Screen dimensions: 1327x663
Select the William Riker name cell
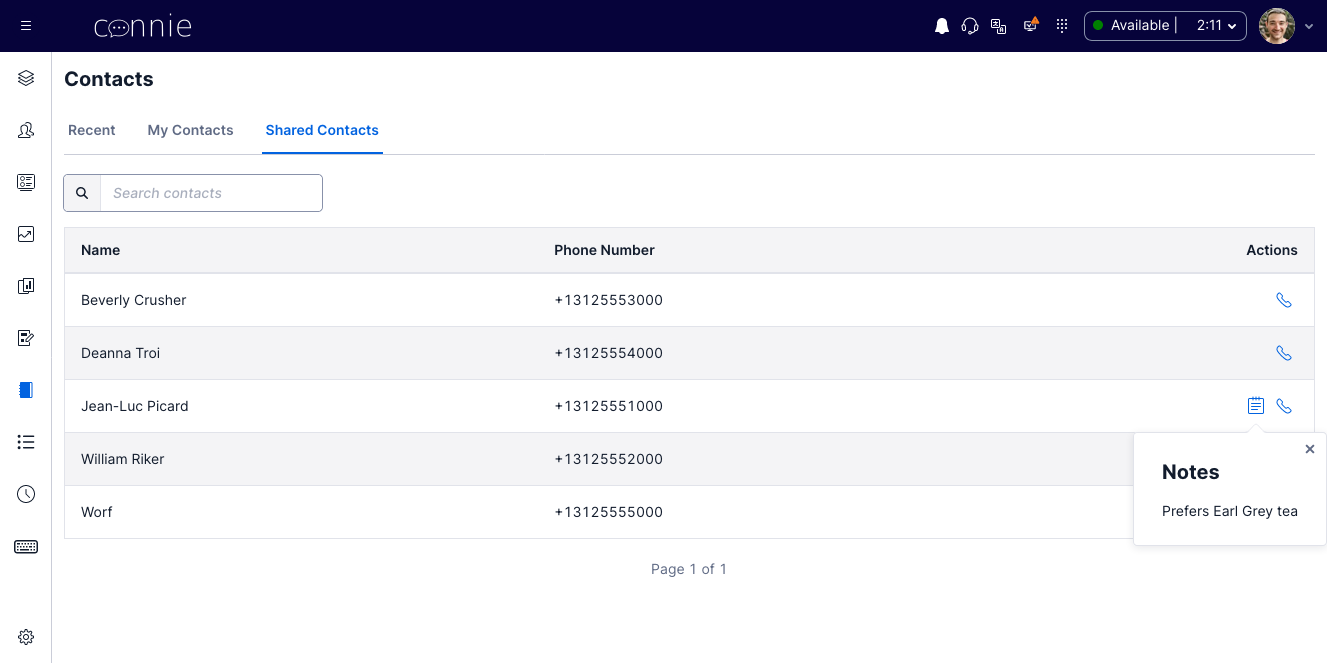click(x=122, y=459)
